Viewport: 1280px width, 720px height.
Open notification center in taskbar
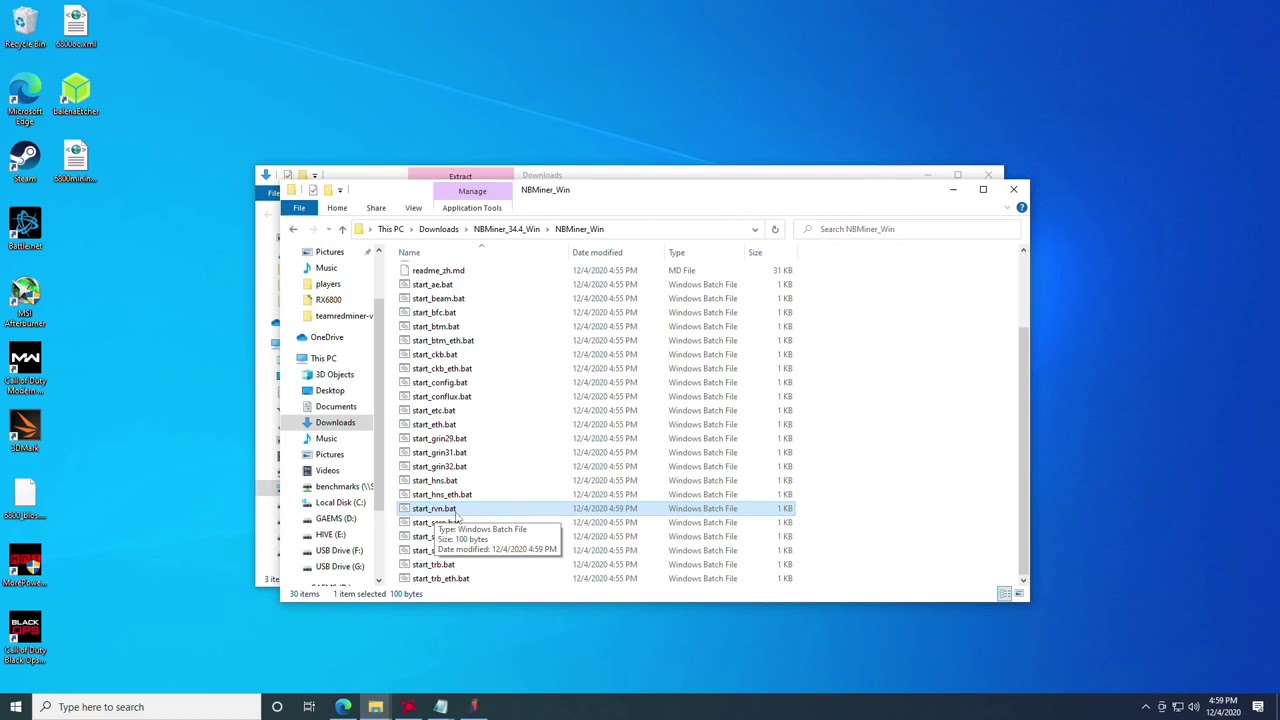[1258, 707]
